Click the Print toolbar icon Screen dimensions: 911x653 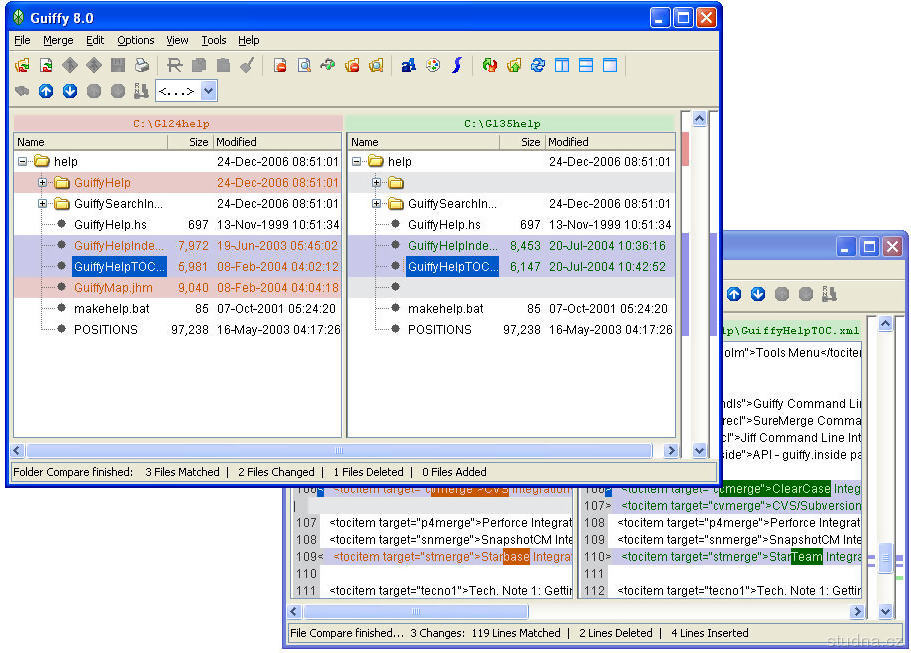(x=142, y=66)
